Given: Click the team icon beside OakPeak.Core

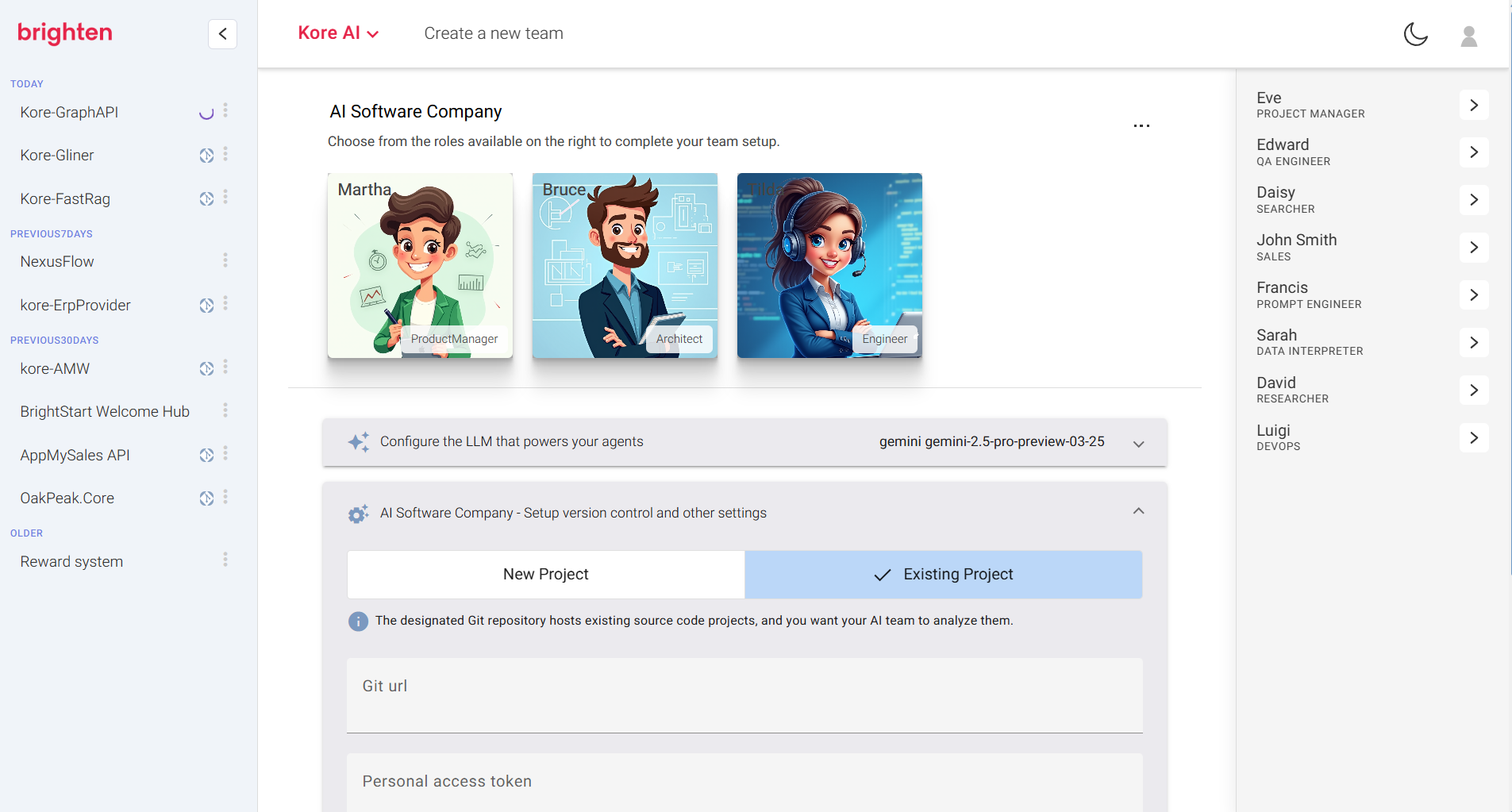Looking at the screenshot, I should click(x=206, y=498).
